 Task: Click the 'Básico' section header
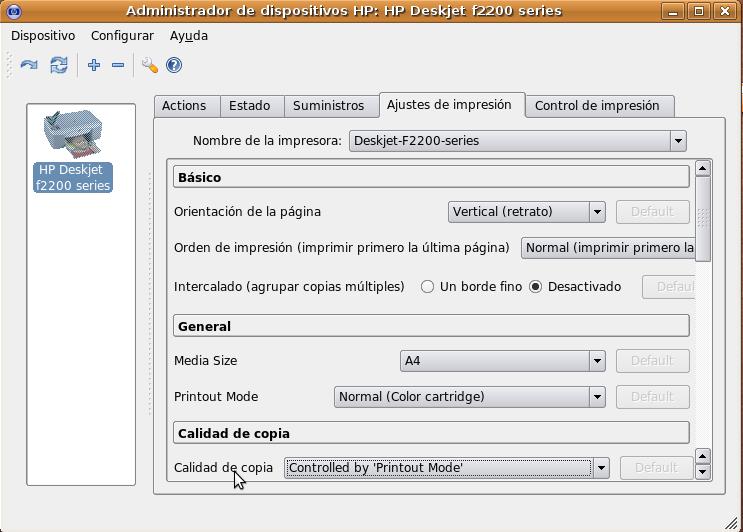[x=431, y=177]
